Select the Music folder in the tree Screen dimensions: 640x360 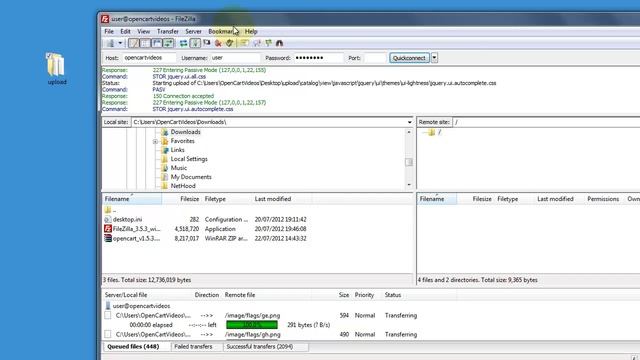[x=179, y=168]
